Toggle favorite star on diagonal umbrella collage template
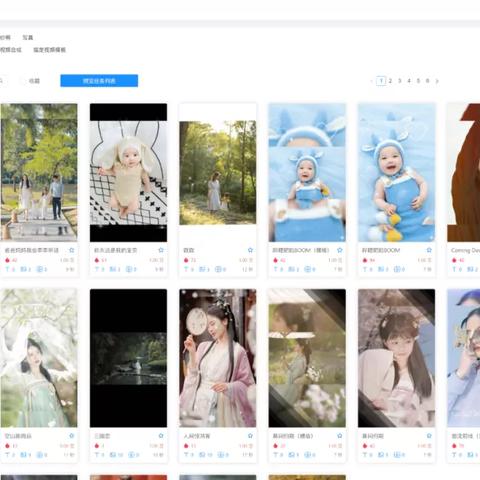This screenshot has height=480, width=480. point(340,436)
